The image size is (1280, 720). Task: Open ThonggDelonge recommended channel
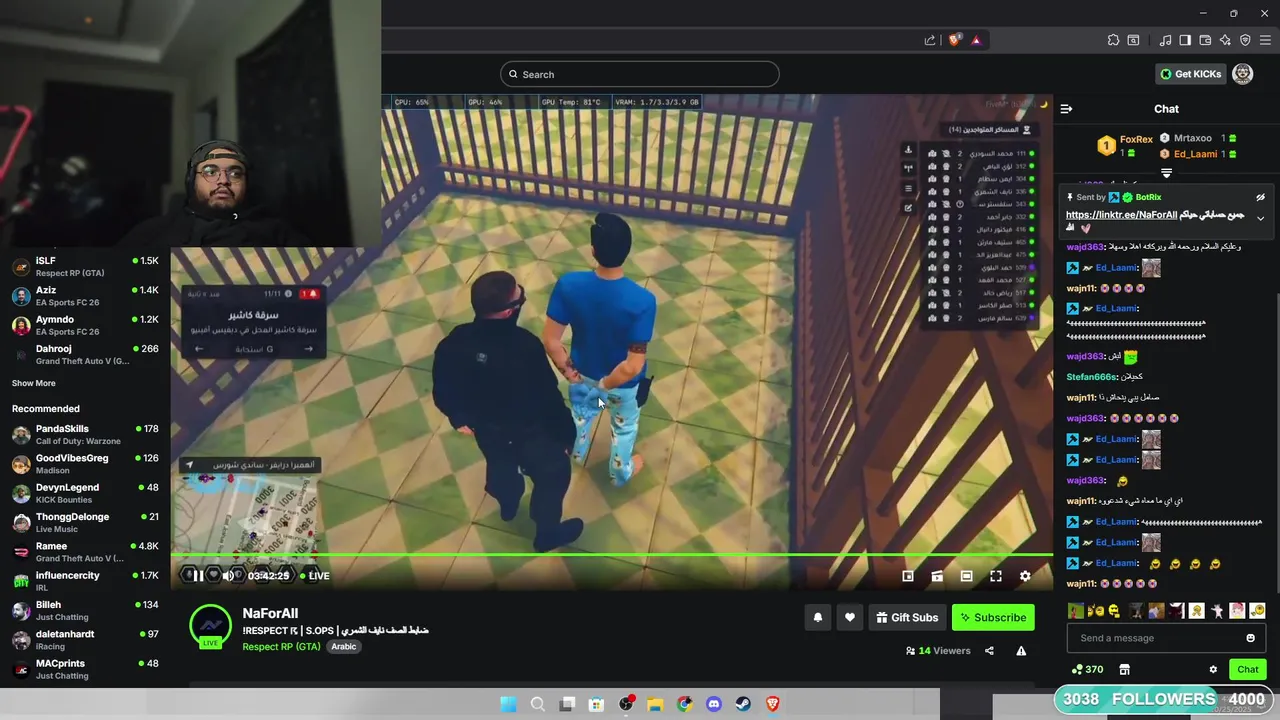[x=86, y=522]
